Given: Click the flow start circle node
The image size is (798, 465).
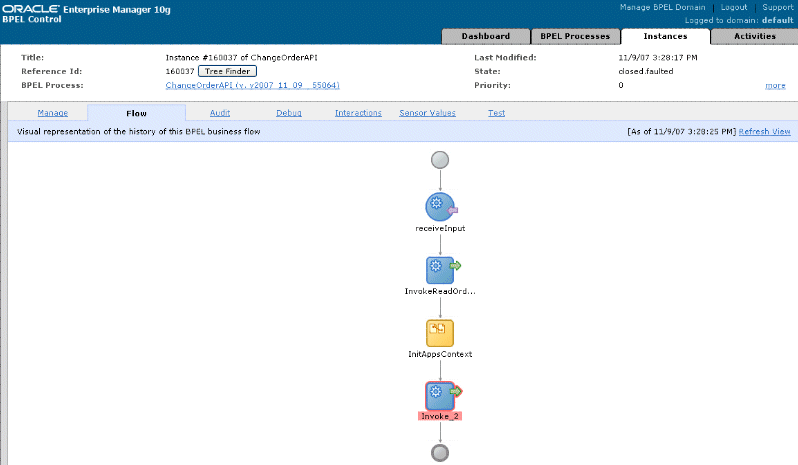Looking at the screenshot, I should tap(440, 160).
